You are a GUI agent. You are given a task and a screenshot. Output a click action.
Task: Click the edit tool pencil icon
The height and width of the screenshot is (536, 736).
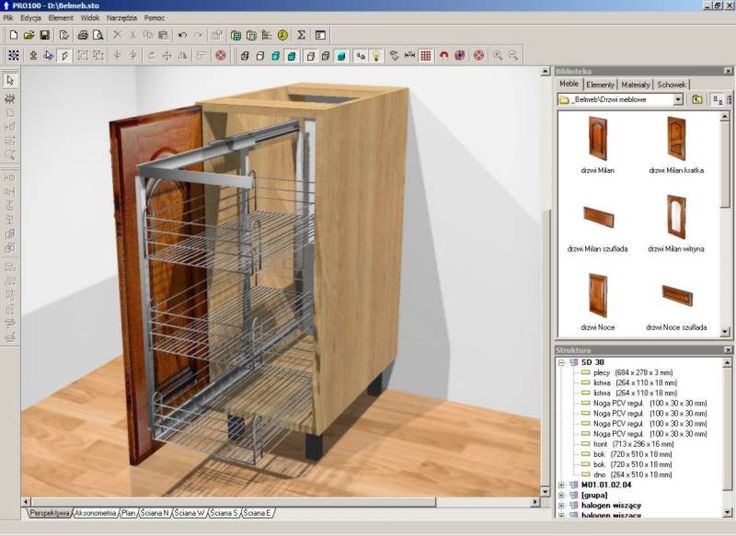[64, 55]
